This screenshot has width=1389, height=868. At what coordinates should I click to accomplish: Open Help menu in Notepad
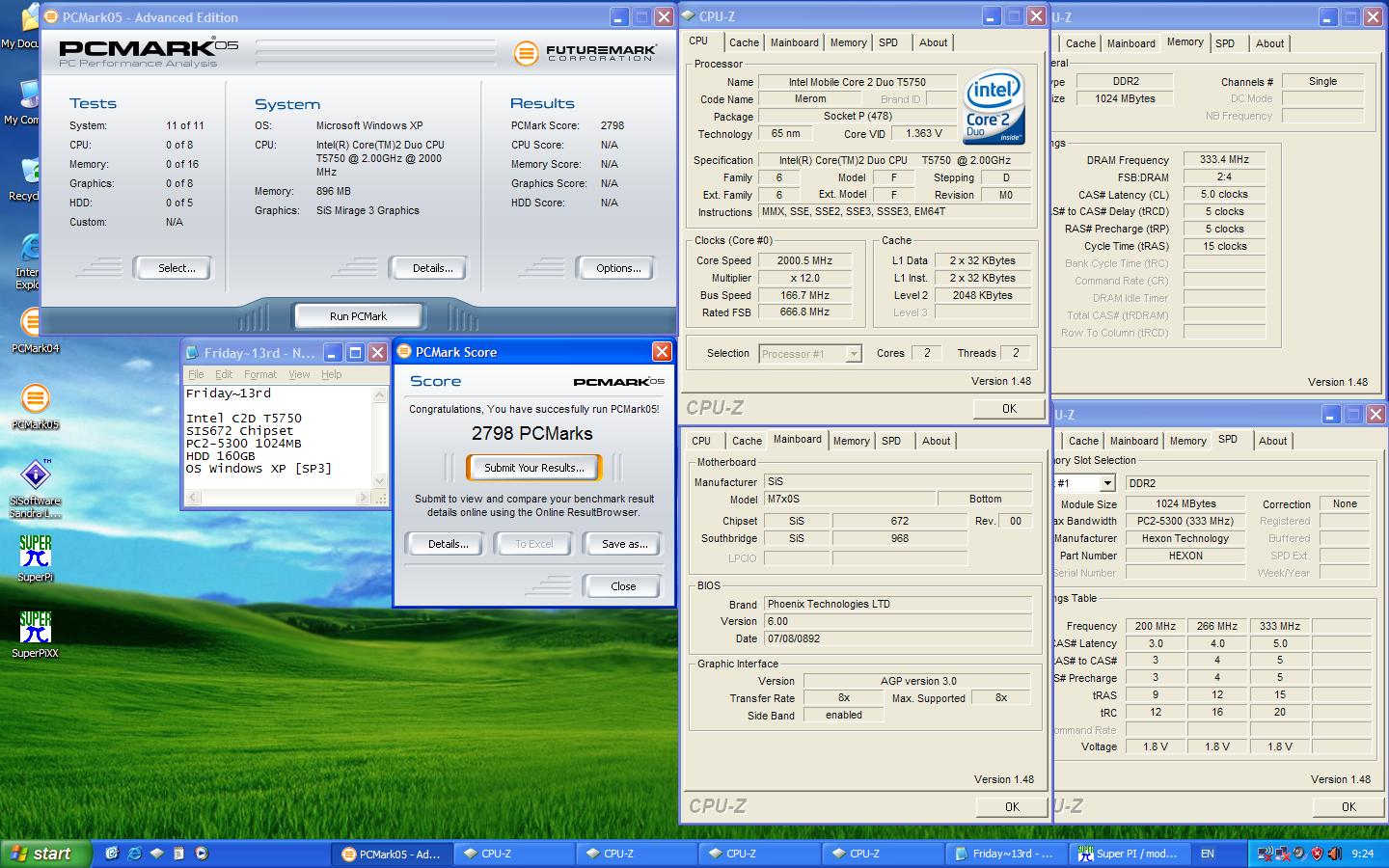331,374
